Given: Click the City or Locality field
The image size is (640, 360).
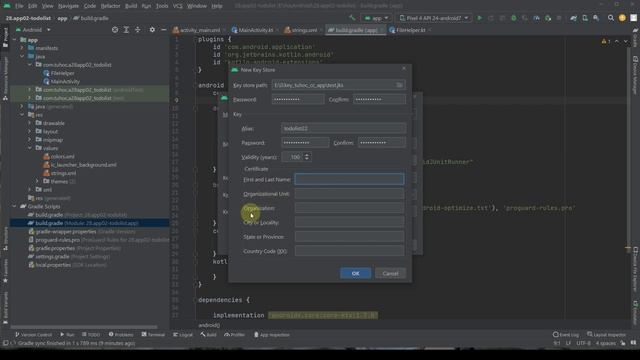Looking at the screenshot, I should tap(349, 222).
